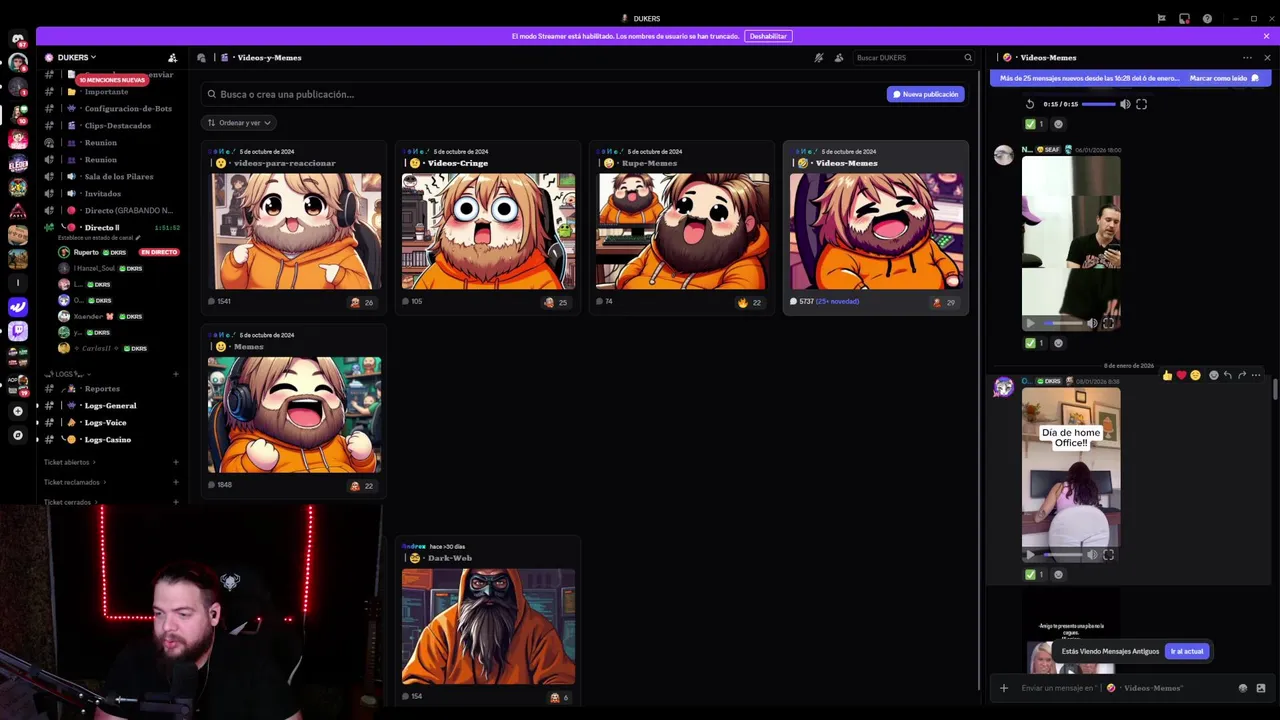Open the Videos-Cringe forum post
The height and width of the screenshot is (720, 1280).
click(488, 228)
